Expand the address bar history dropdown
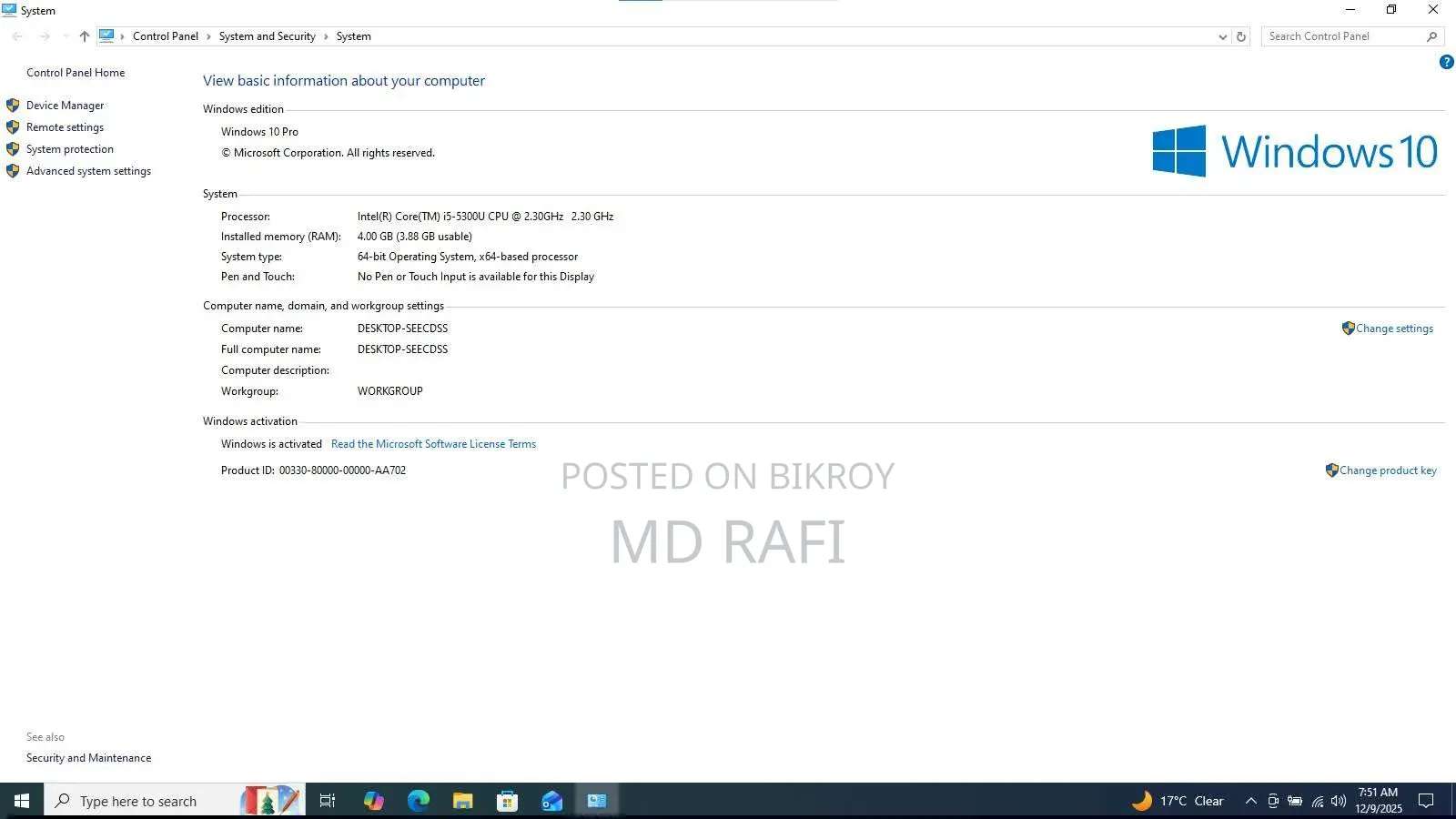 [1223, 36]
